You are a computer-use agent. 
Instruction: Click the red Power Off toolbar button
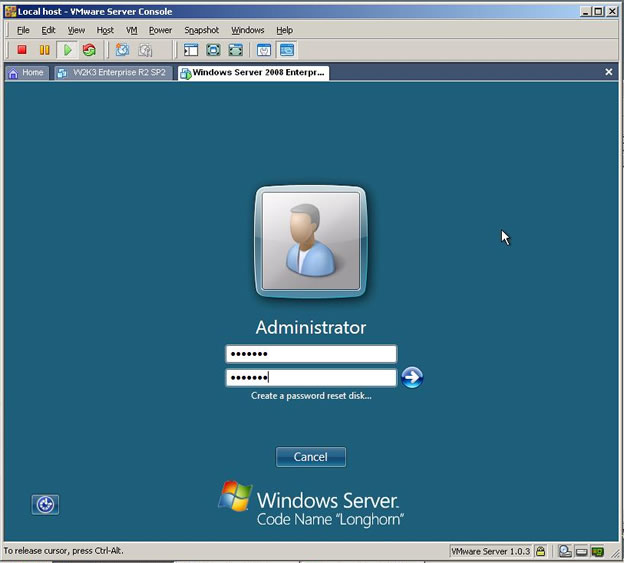pos(22,50)
